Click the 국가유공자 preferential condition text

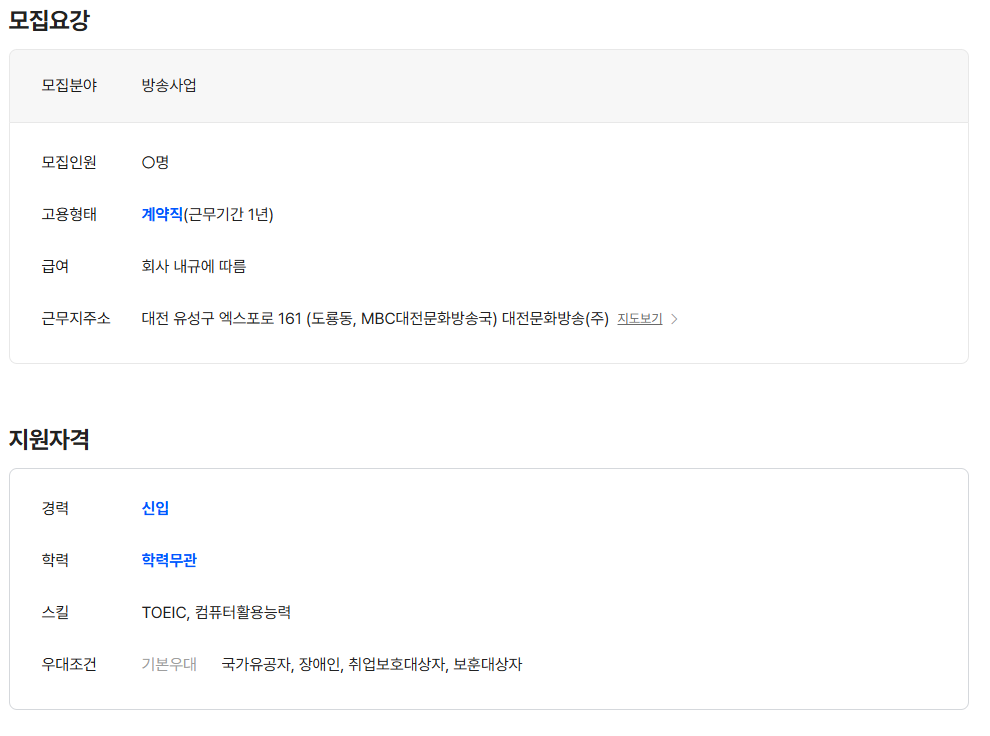256,664
